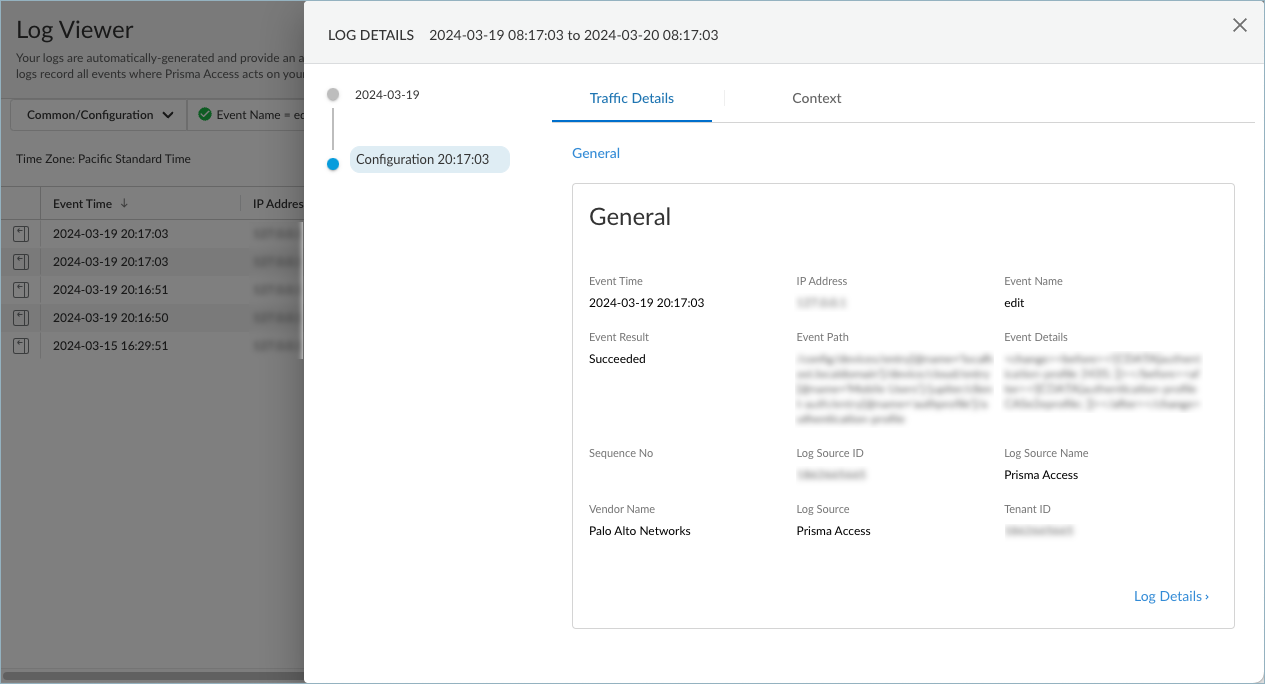
Task: Open log details icon for 2024-03-19 20:16:51 row
Action: click(x=20, y=290)
